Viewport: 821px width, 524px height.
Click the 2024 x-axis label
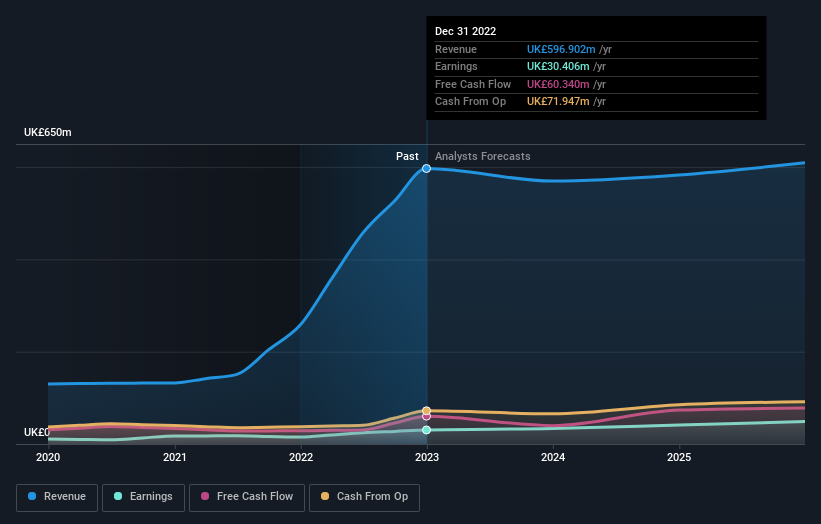point(553,458)
